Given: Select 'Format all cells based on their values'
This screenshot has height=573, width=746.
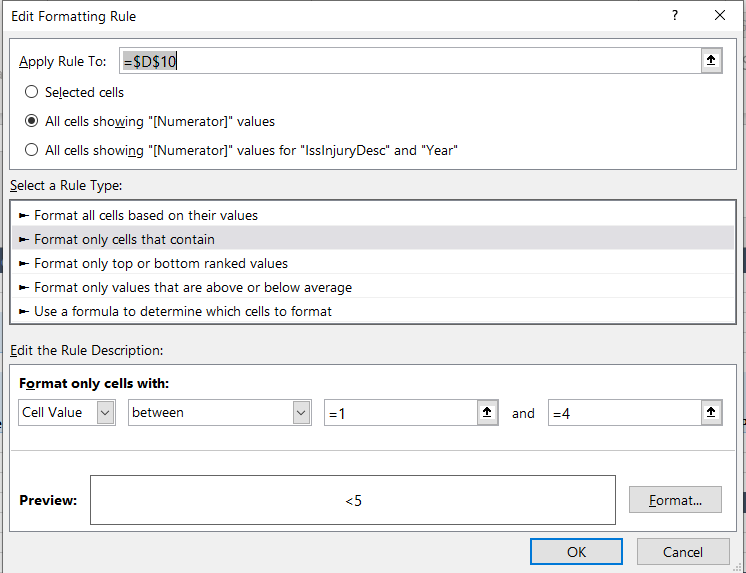Looking at the screenshot, I should coord(373,215).
